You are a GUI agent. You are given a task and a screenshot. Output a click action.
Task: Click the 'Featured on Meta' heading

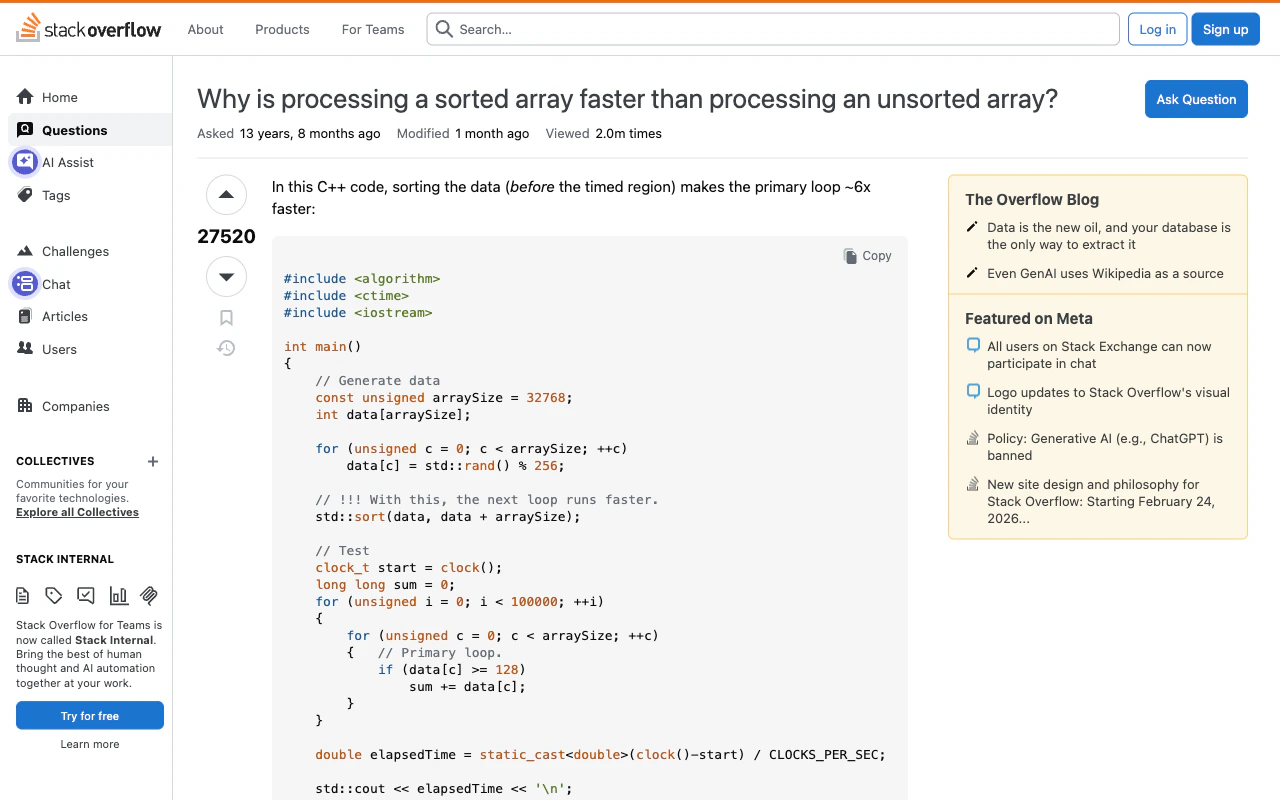[1029, 319]
